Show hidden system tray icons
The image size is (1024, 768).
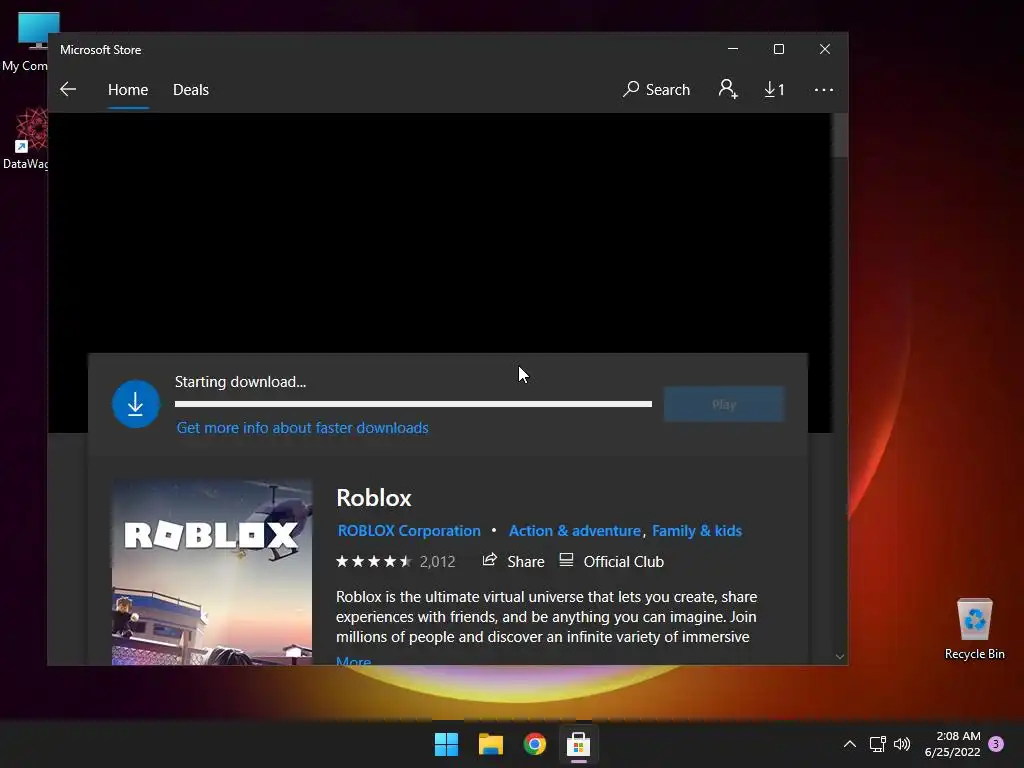[x=850, y=744]
